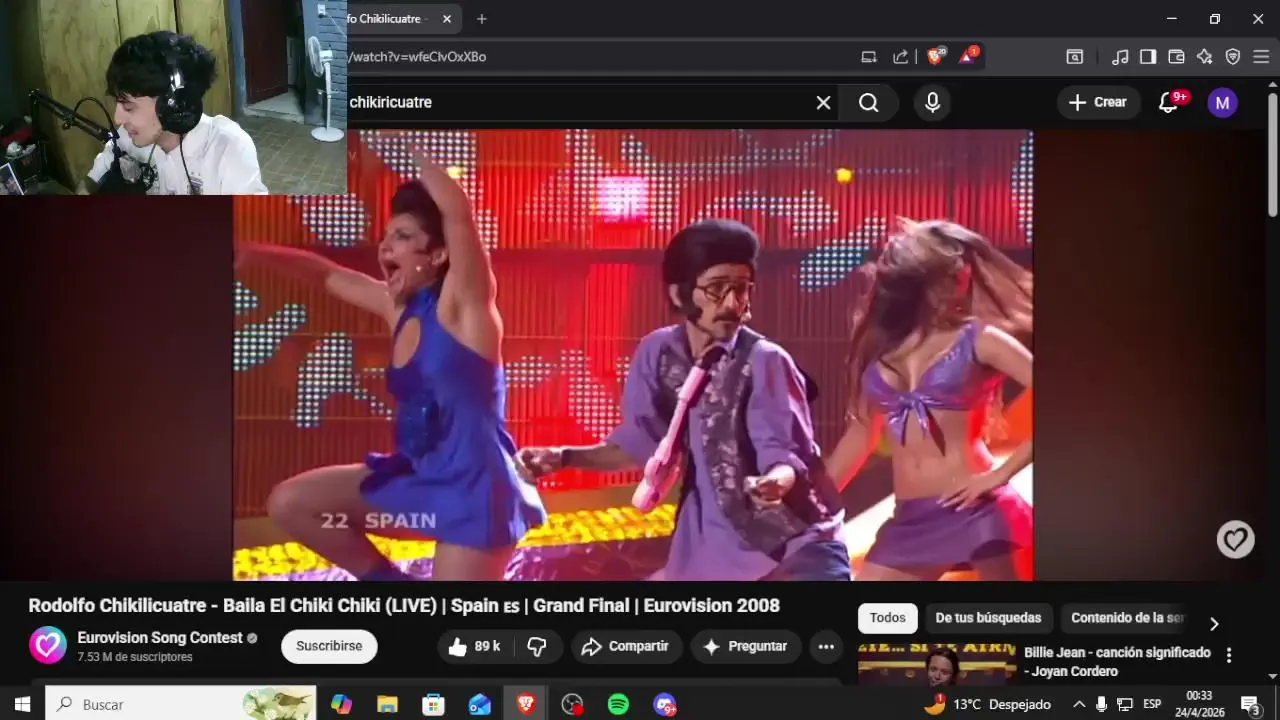Click the page vertical scrollbar
The width and height of the screenshot is (1280, 720).
click(x=1272, y=155)
